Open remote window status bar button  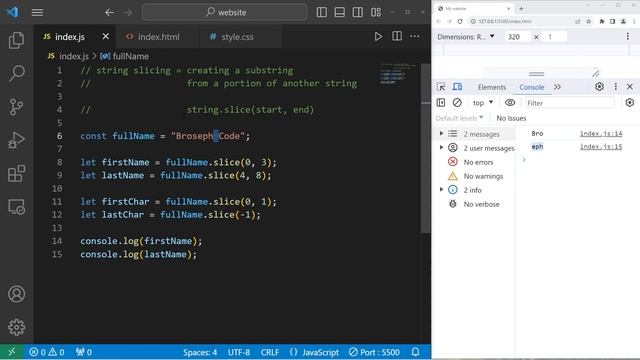coord(11,352)
